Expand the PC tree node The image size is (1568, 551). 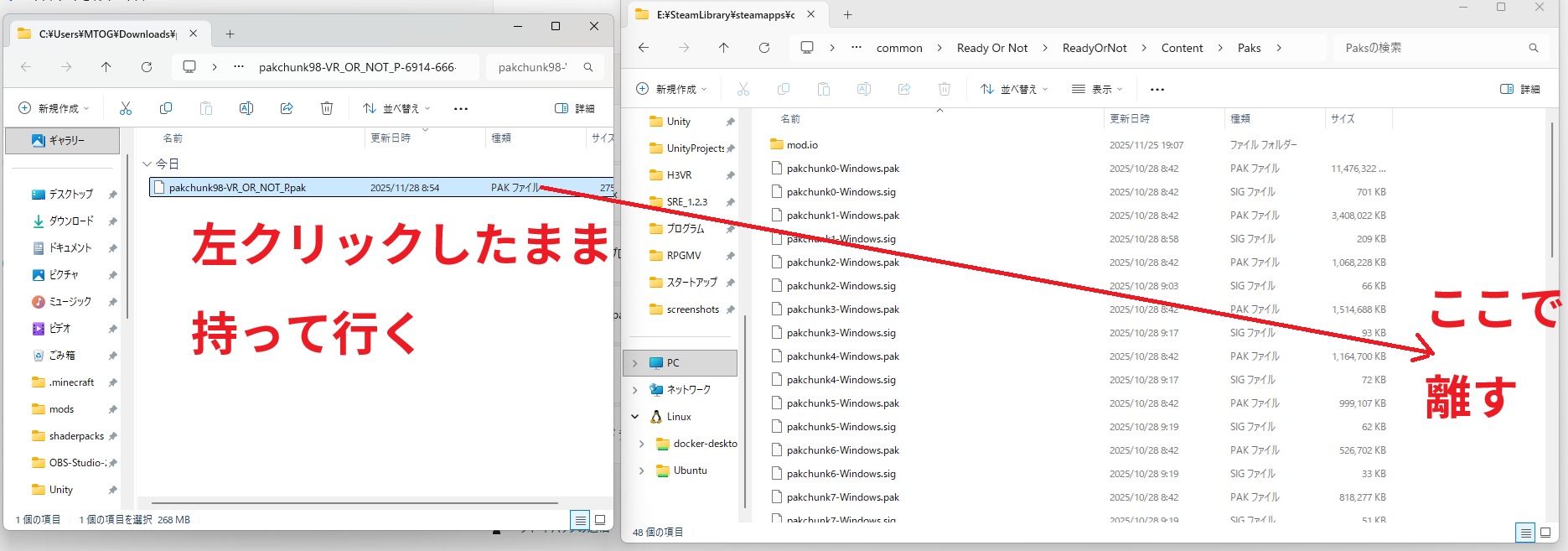(x=635, y=363)
